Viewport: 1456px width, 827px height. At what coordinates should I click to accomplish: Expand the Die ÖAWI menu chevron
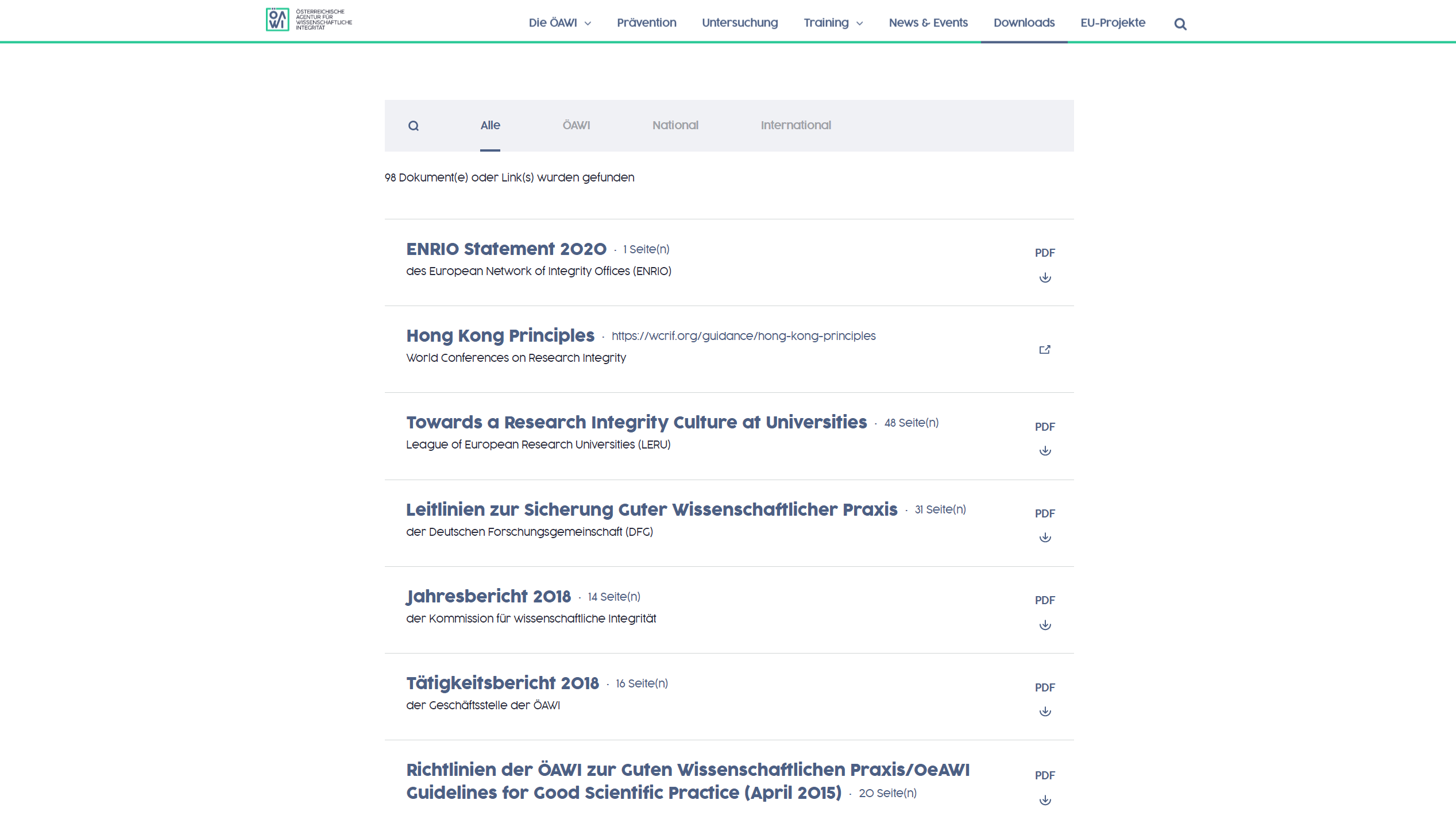coord(588,24)
